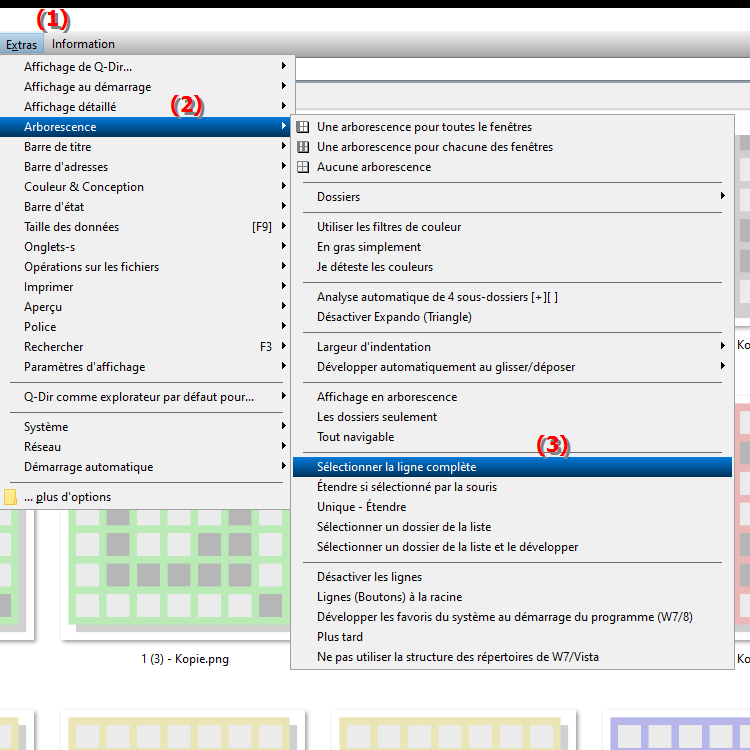Expand the 'Développer automatiquement au glisser/déposer' arrow
This screenshot has width=750, height=750.
coord(723,366)
